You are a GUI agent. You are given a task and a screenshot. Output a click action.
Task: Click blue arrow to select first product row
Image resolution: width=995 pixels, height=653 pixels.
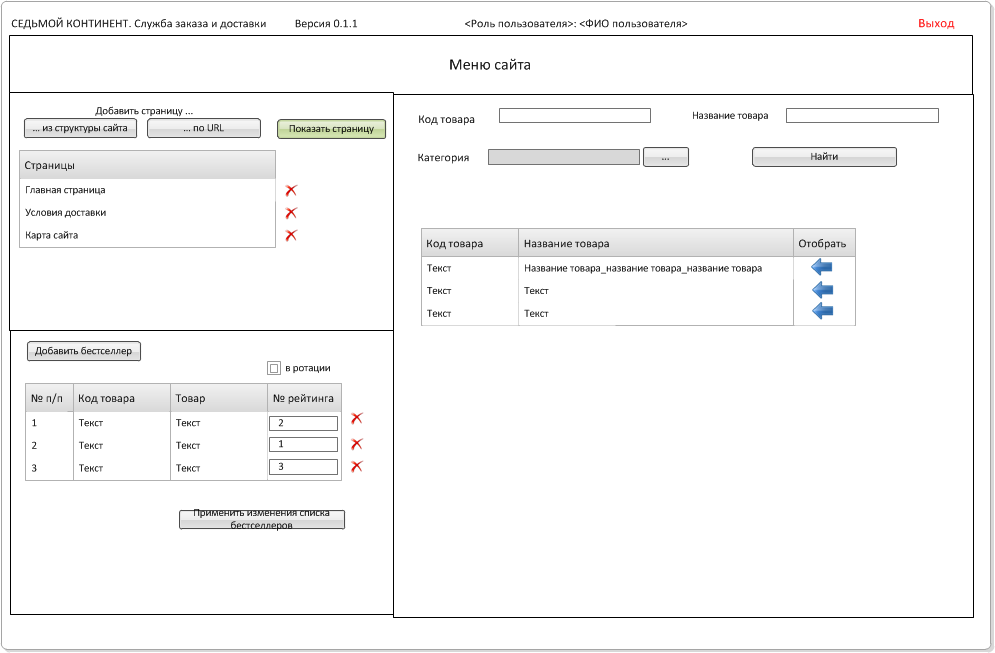[x=821, y=268]
